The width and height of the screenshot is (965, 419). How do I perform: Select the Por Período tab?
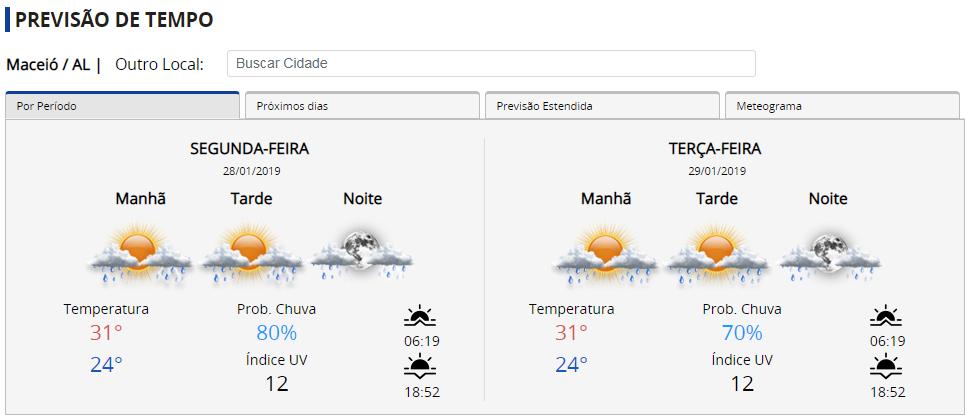pyautogui.click(x=122, y=106)
